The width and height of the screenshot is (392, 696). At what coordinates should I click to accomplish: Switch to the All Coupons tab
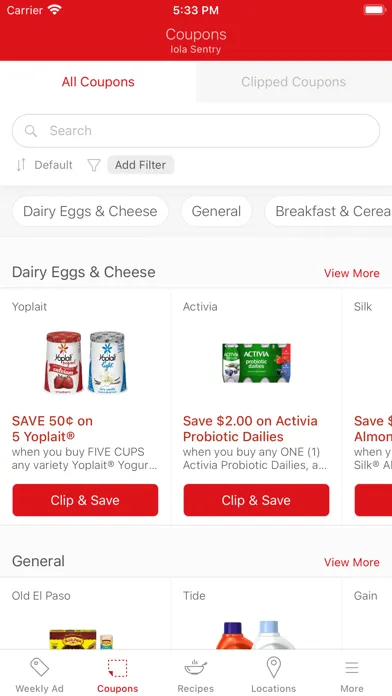click(98, 82)
